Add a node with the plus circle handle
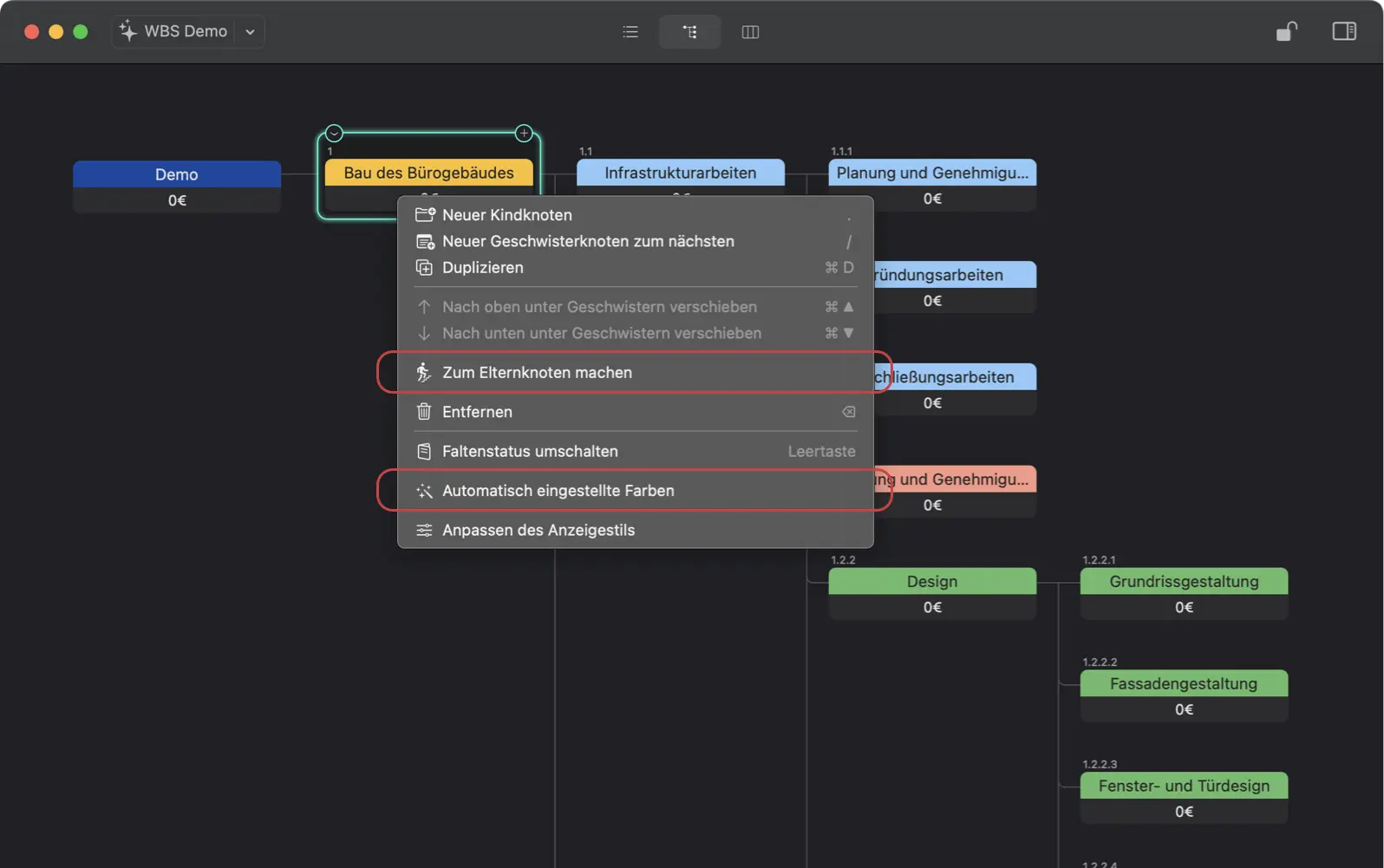The width and height of the screenshot is (1384, 868). tap(524, 134)
